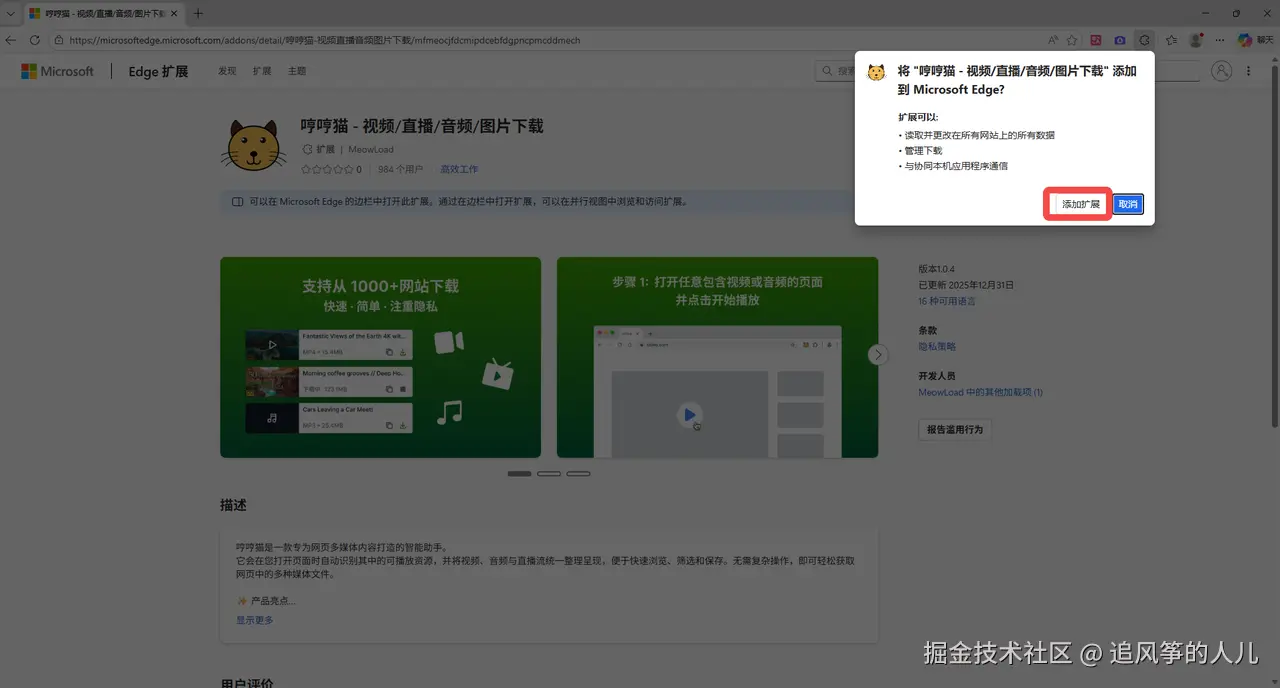Click 添加扩展 in the install dialog
This screenshot has height=688, width=1280.
point(1080,204)
